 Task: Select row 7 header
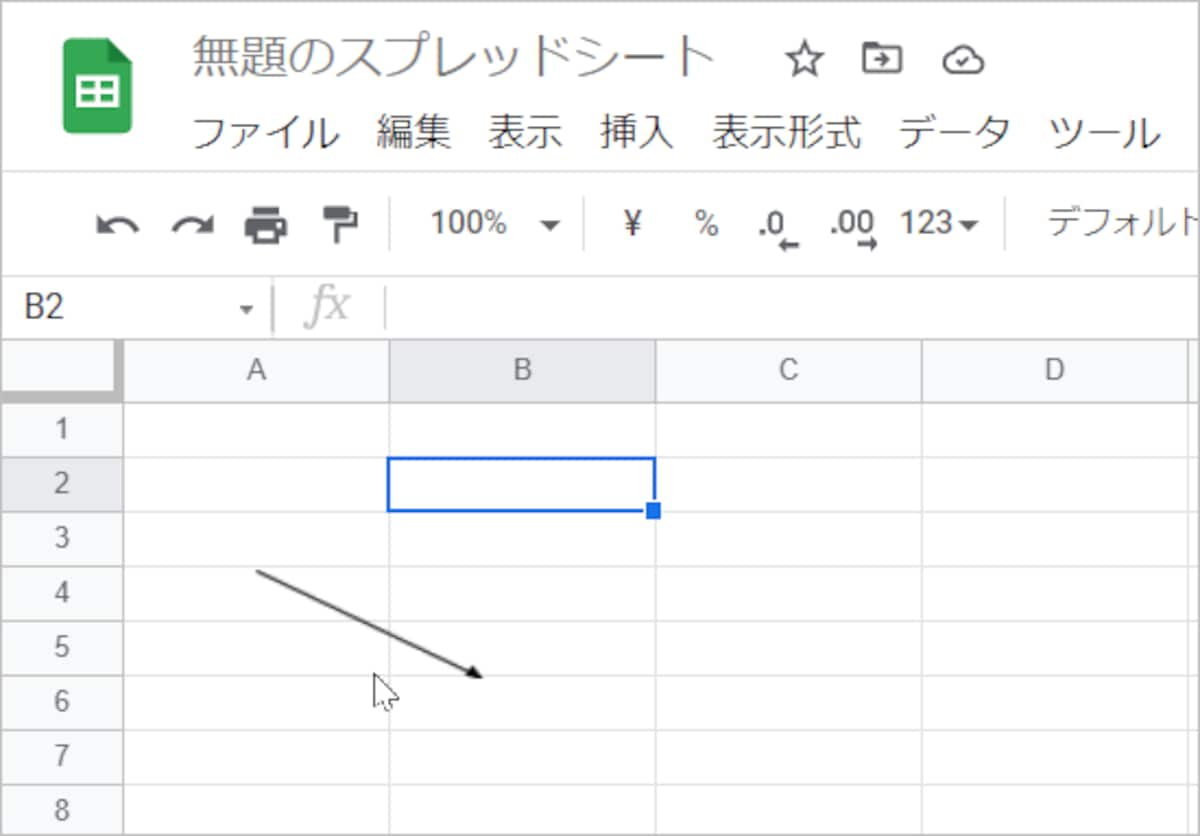tap(62, 757)
